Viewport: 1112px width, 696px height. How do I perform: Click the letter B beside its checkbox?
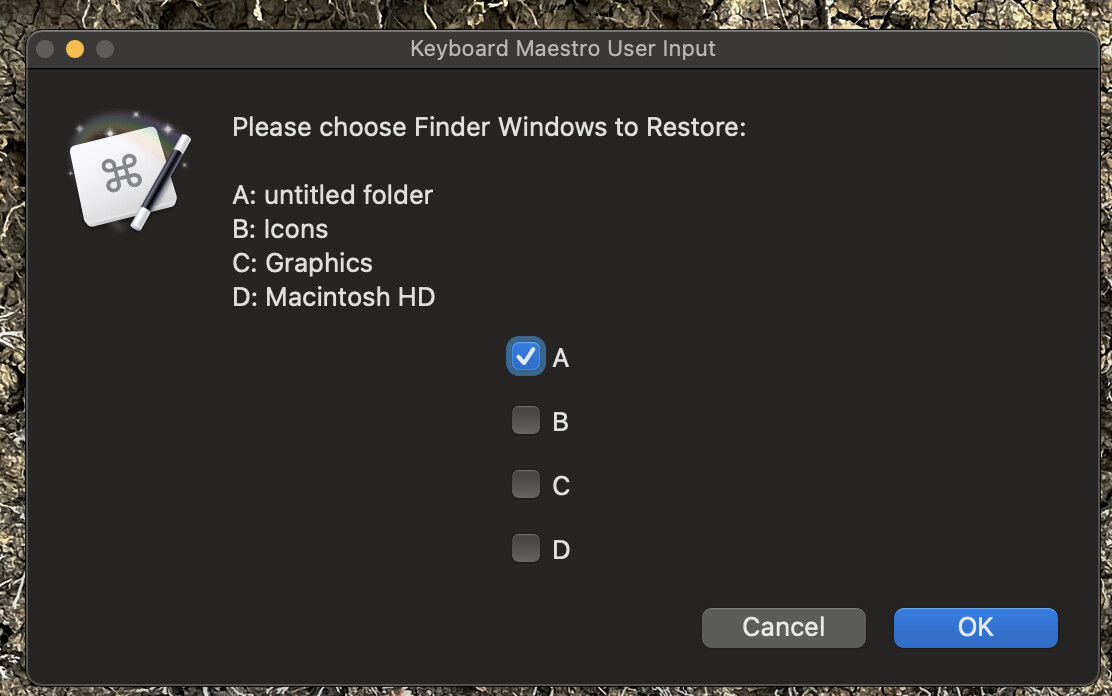pos(560,422)
